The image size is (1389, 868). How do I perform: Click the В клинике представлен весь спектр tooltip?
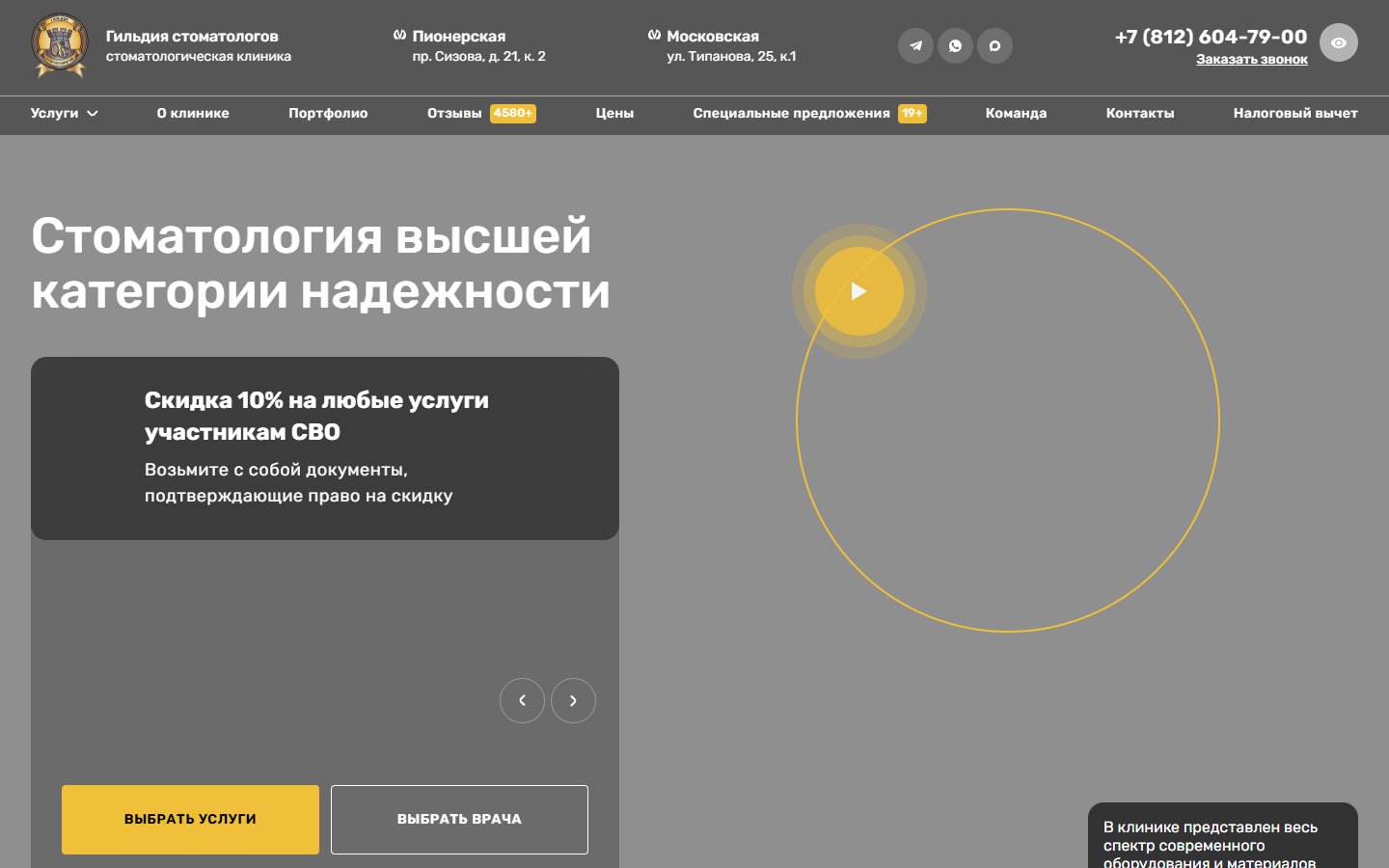1223,836
